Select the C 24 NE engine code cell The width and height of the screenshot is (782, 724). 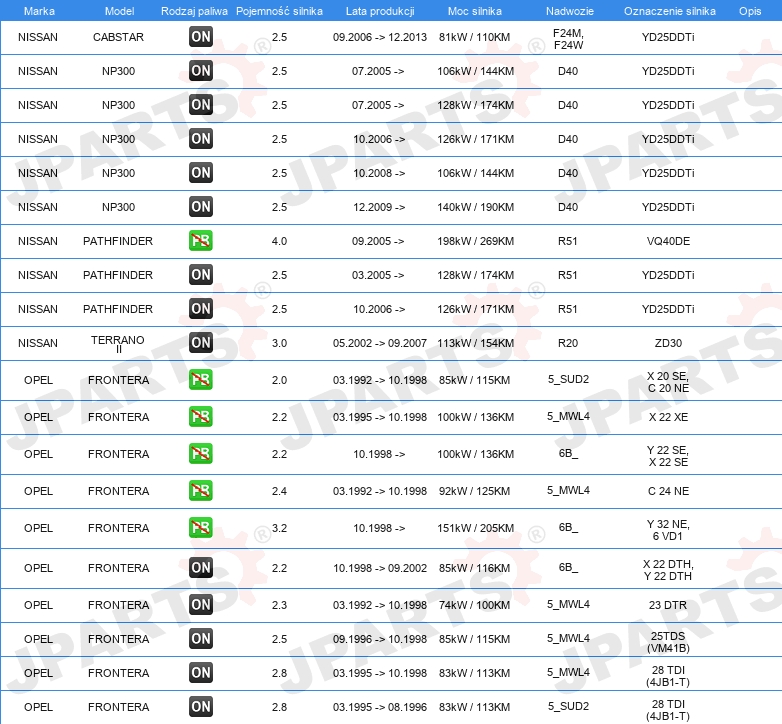coord(668,491)
